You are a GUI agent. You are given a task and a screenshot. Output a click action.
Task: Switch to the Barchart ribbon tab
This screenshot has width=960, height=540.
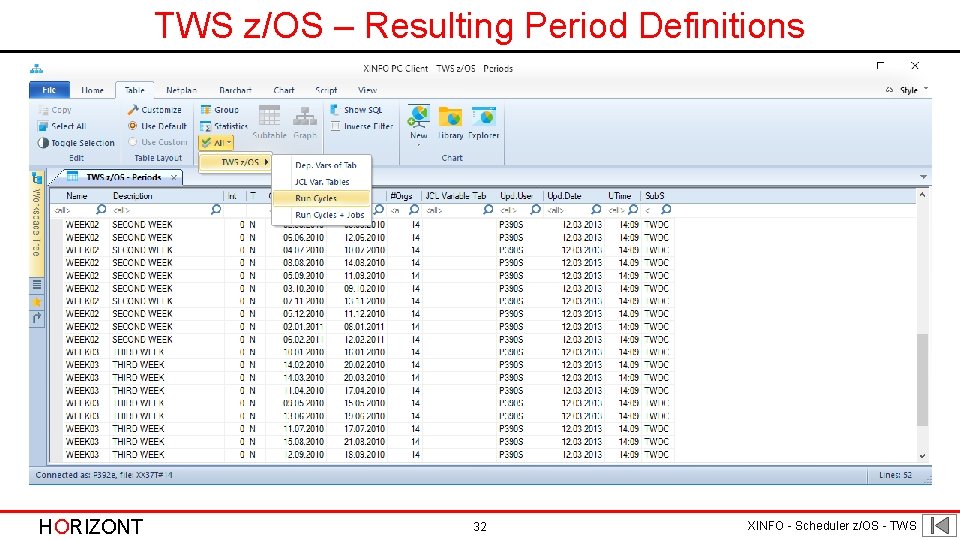point(236,90)
